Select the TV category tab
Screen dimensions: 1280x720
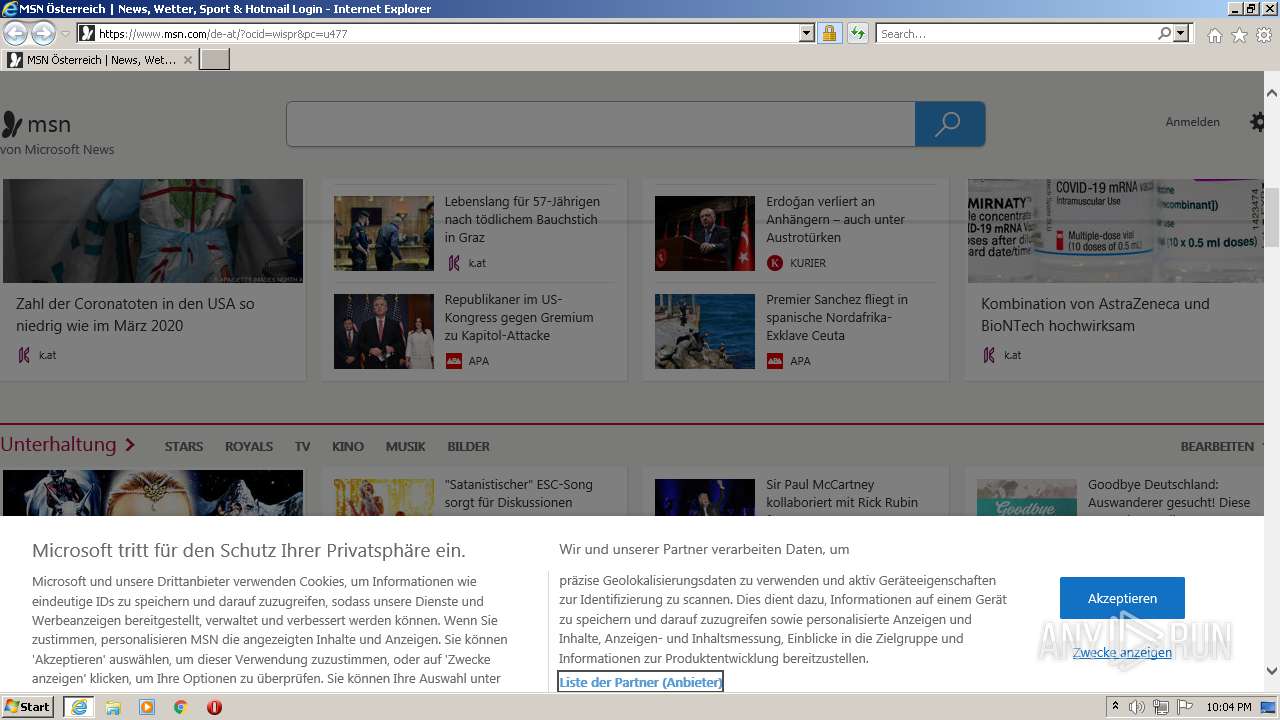point(302,446)
